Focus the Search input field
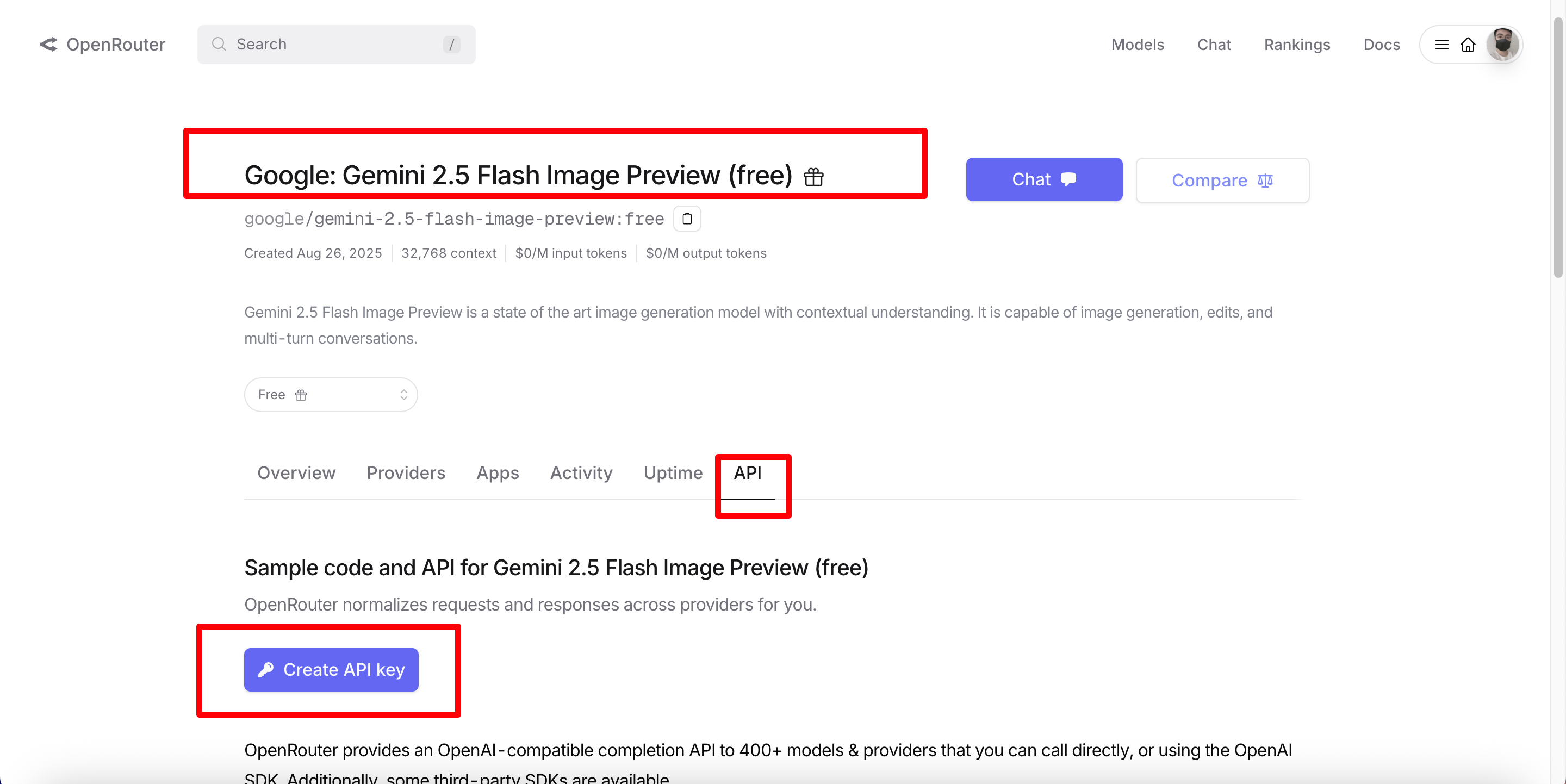Viewport: 1566px width, 784px height. pos(334,45)
